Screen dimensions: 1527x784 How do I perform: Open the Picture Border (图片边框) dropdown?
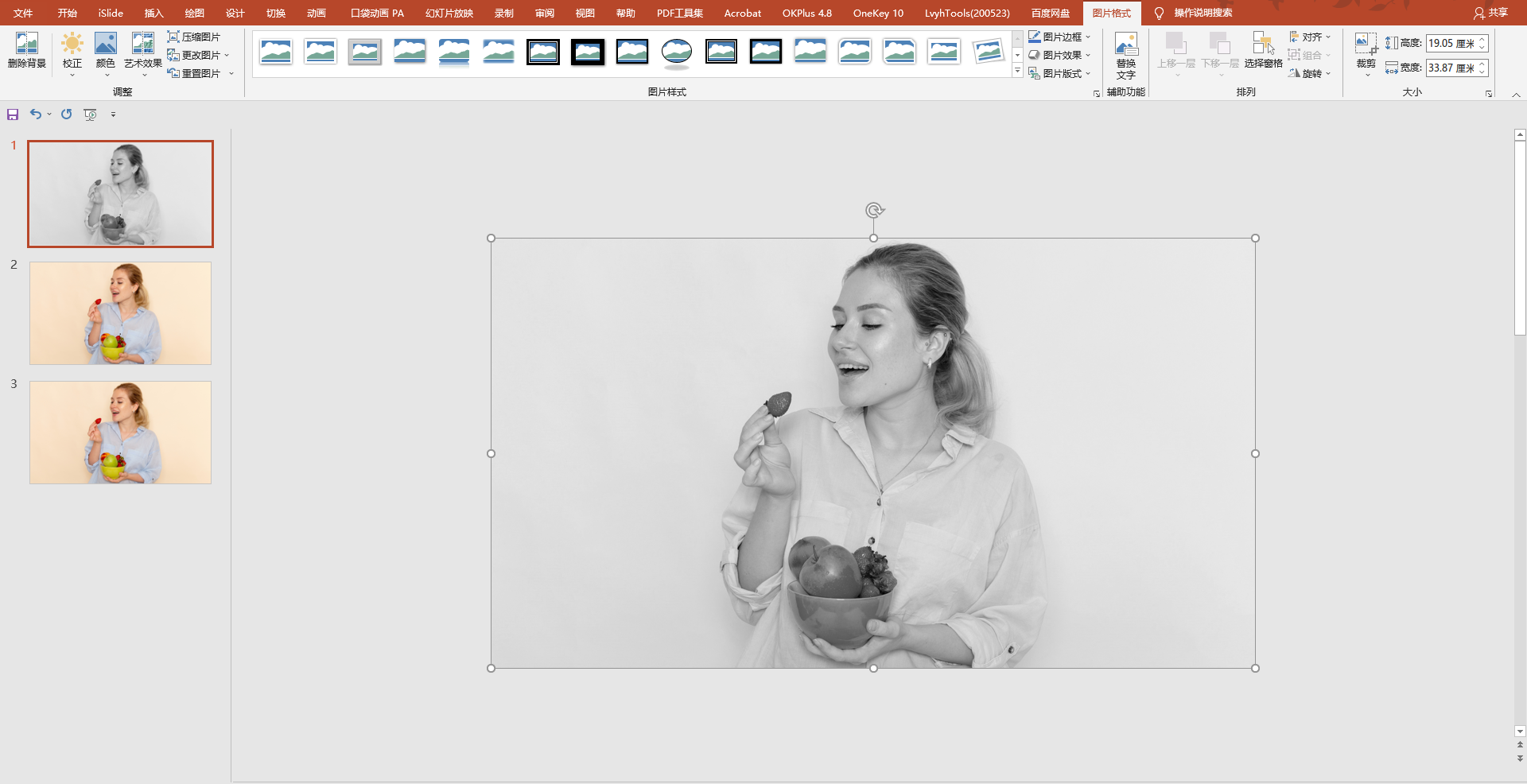tap(1059, 37)
